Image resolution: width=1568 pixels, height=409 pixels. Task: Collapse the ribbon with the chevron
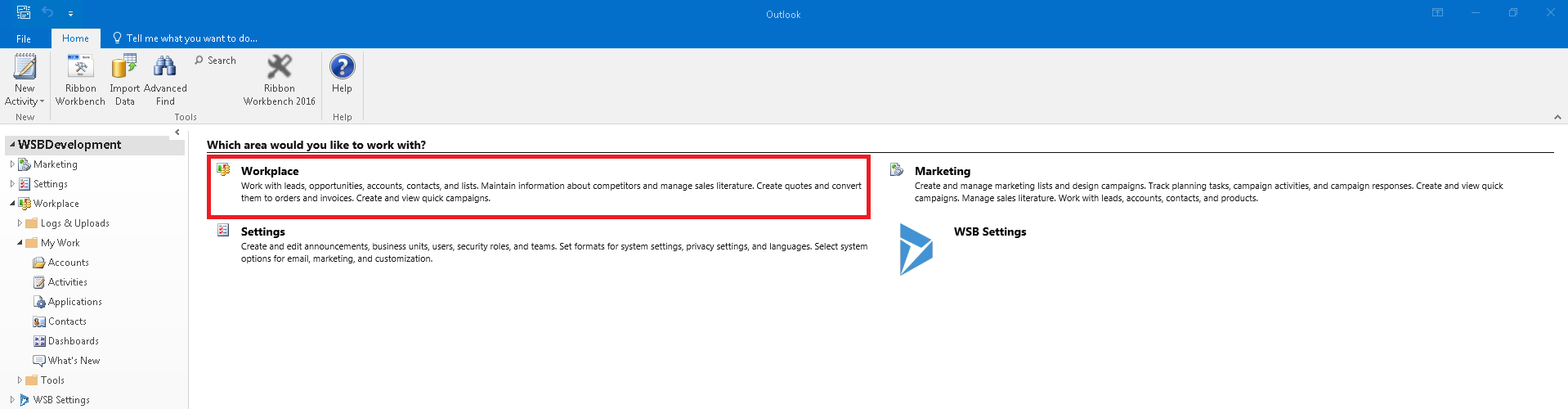pyautogui.click(x=1557, y=118)
